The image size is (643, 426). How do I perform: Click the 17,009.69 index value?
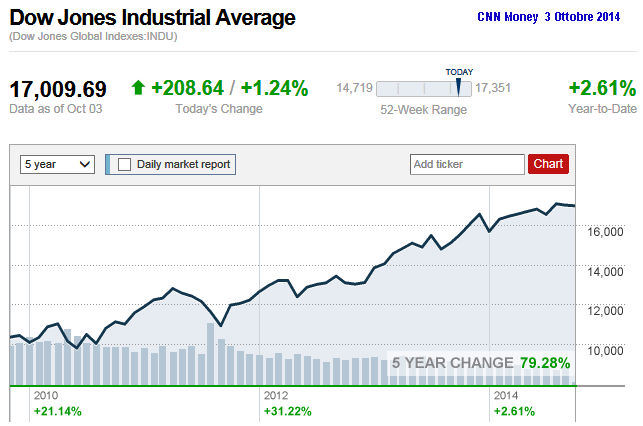click(x=58, y=88)
